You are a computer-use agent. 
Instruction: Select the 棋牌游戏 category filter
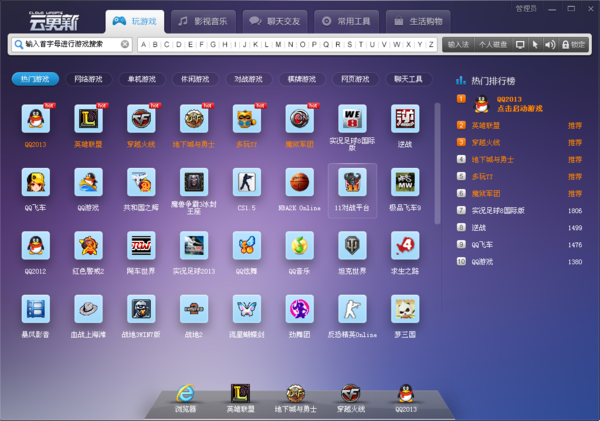pyautogui.click(x=302, y=79)
